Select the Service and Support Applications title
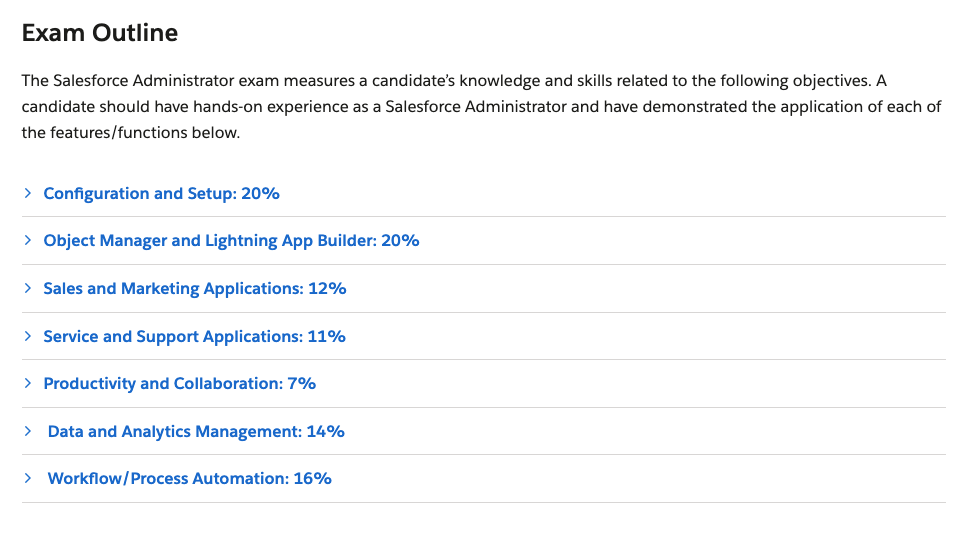Screen dimensions: 974x533 (x=172, y=336)
